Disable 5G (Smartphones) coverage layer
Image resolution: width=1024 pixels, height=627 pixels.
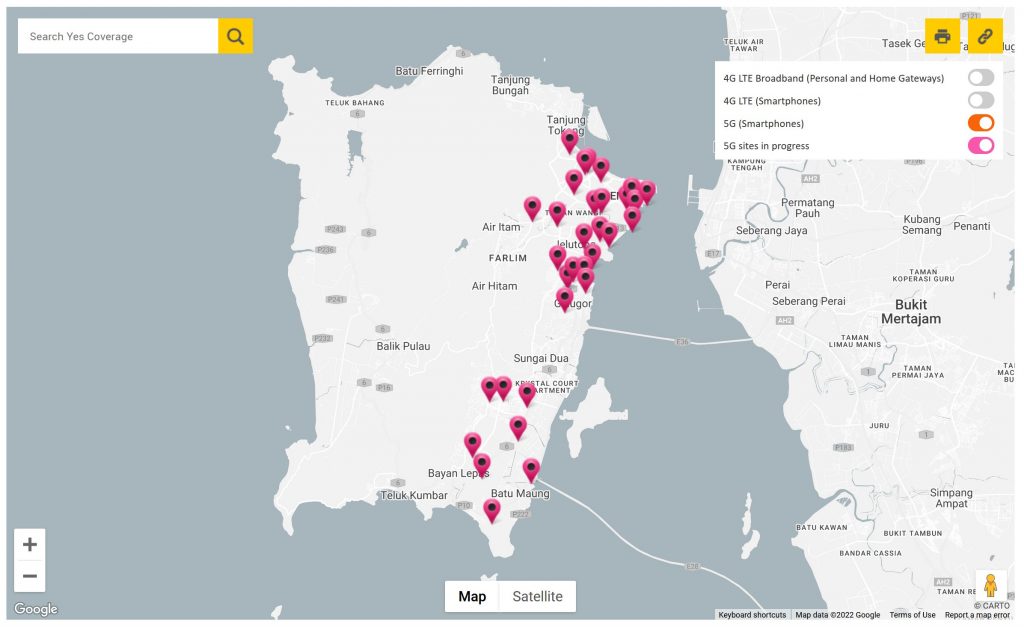pos(981,123)
